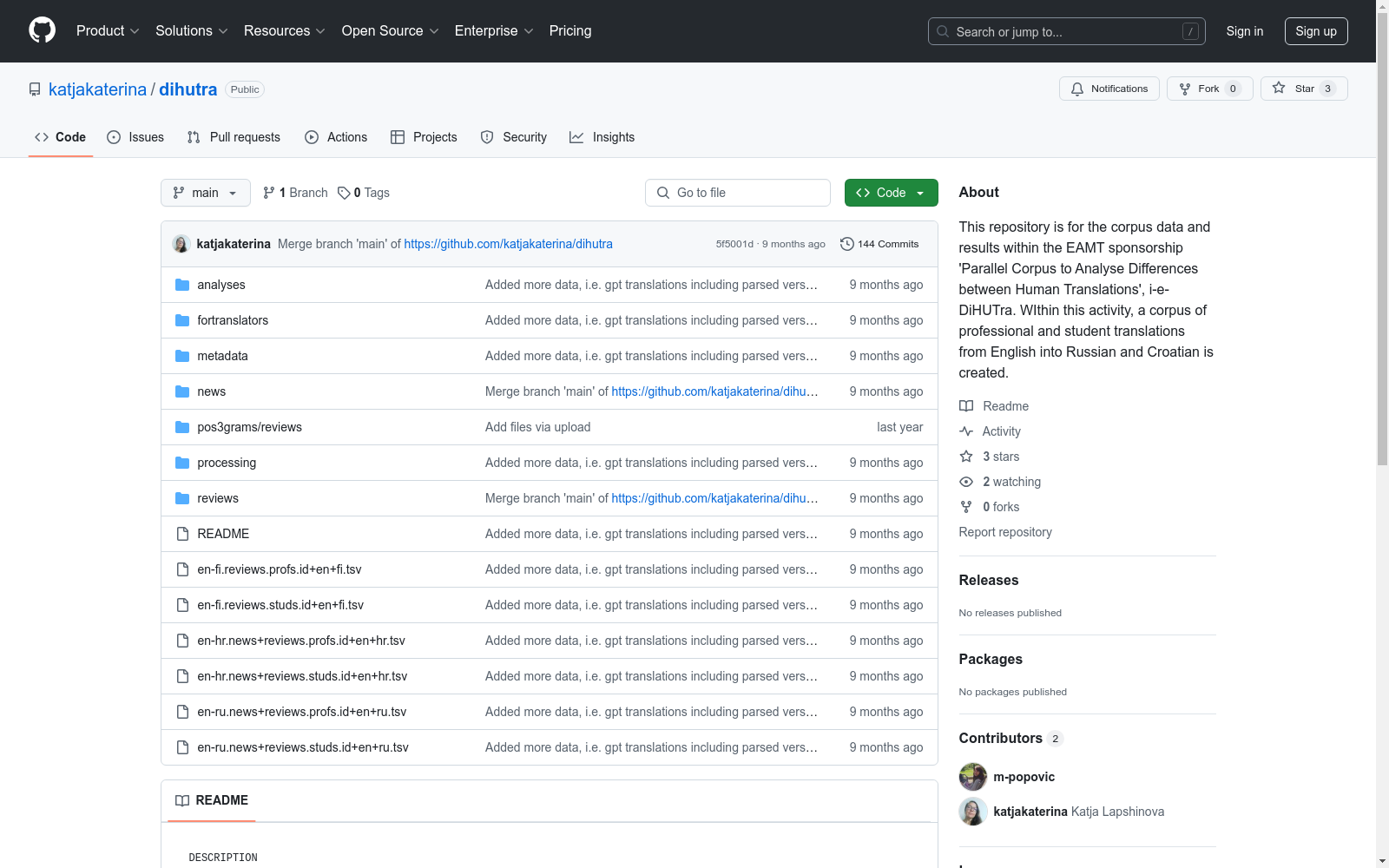Click the tag icon beside 0 Tags

[x=344, y=193]
